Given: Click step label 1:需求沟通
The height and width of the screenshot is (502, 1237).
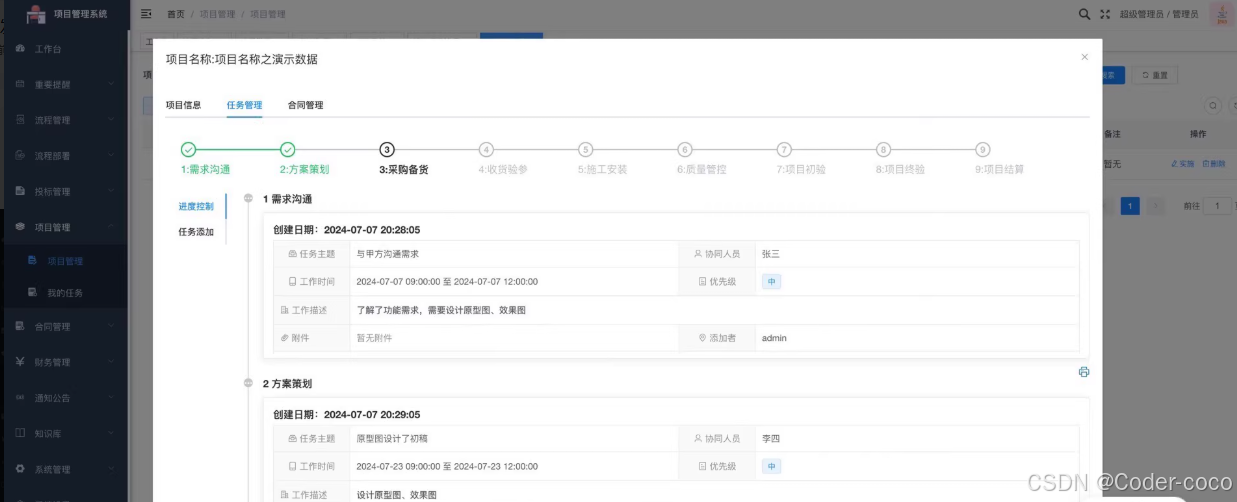Looking at the screenshot, I should (x=205, y=170).
